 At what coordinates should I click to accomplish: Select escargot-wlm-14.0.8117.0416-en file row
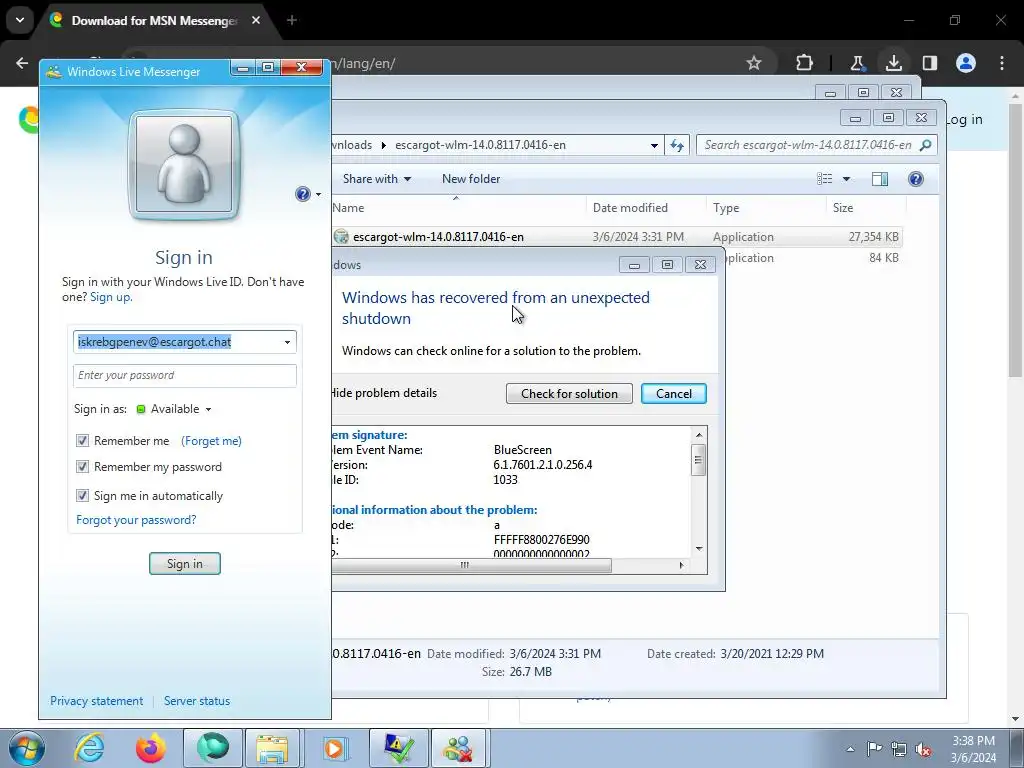(x=617, y=237)
